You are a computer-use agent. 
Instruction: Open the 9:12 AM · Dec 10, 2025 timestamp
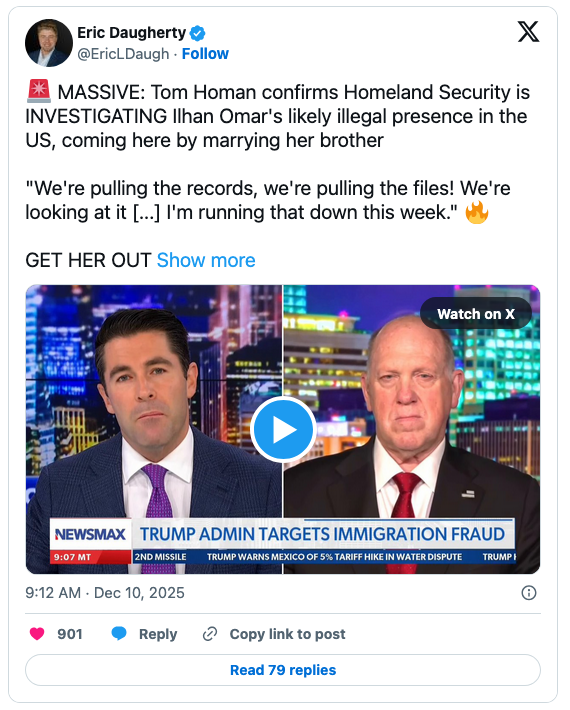pyautogui.click(x=105, y=593)
